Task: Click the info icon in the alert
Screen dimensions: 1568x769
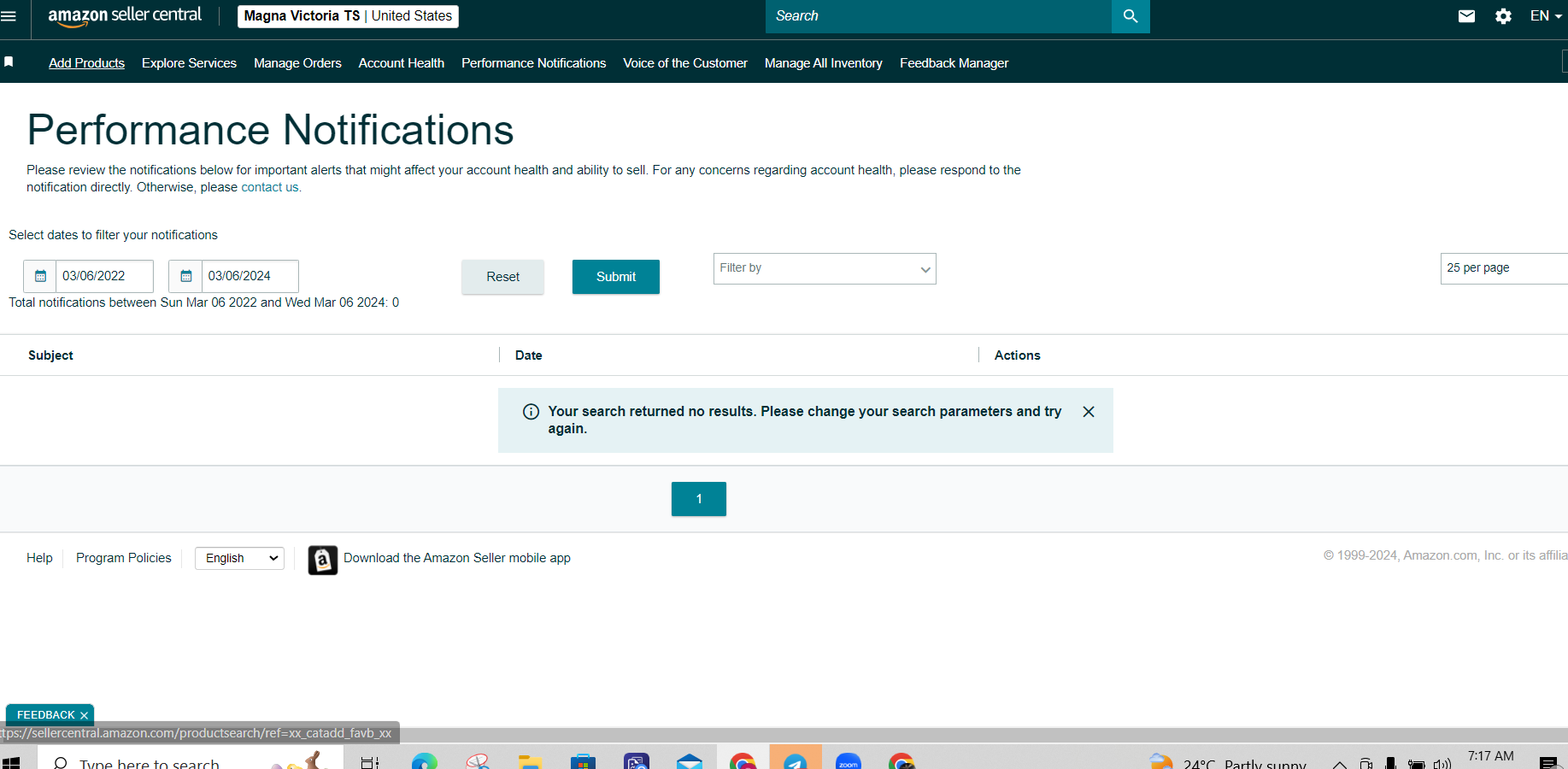Action: tap(531, 412)
